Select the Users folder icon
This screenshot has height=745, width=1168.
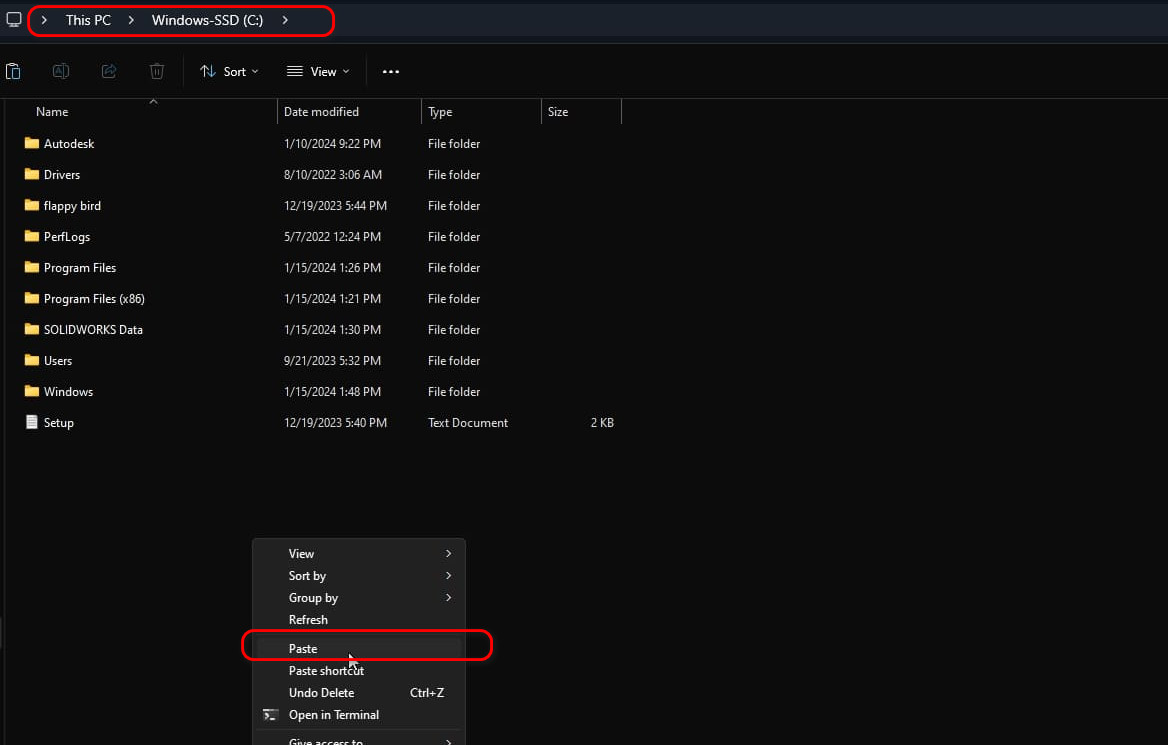click(31, 361)
